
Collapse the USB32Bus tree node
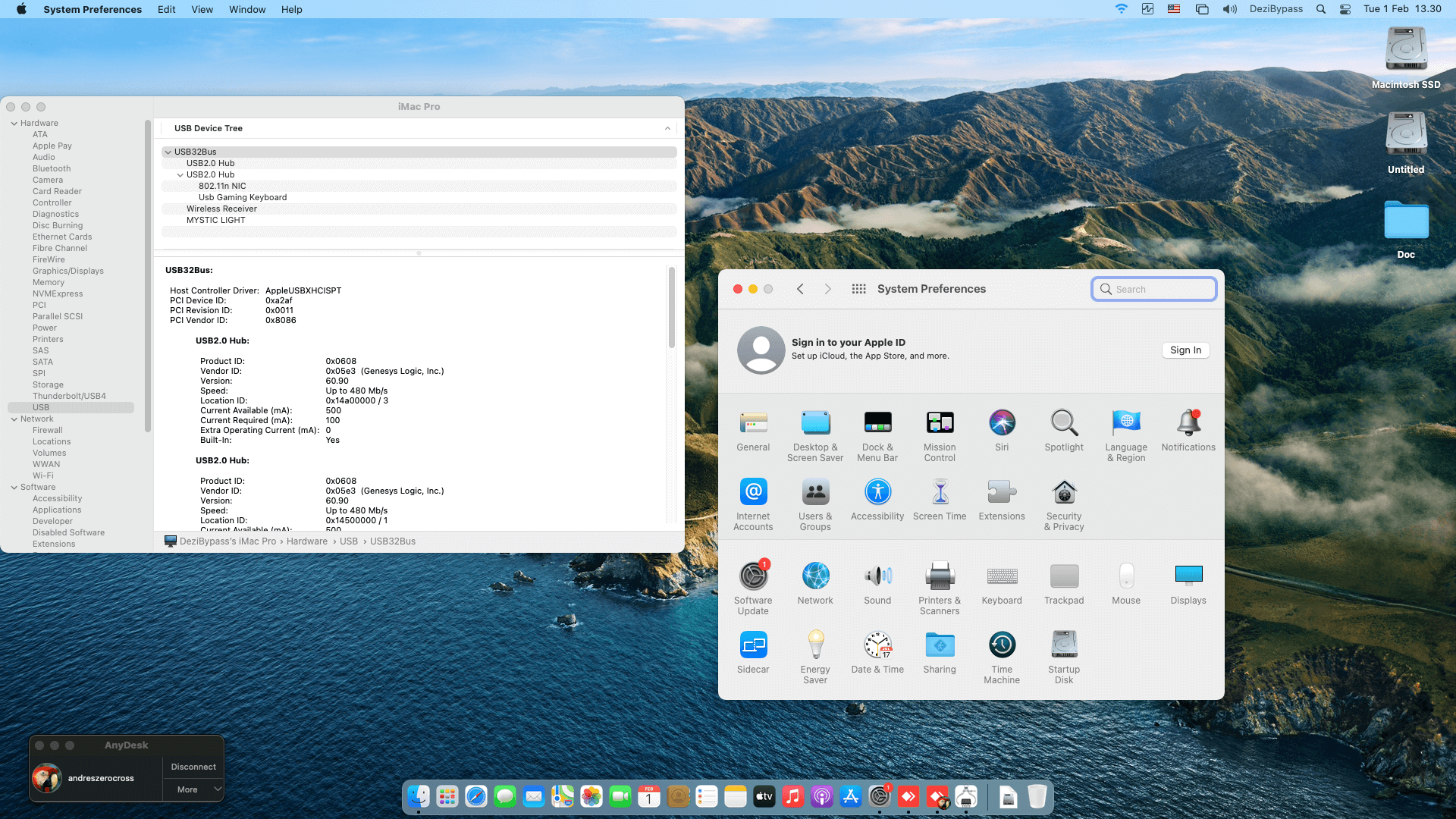point(168,152)
